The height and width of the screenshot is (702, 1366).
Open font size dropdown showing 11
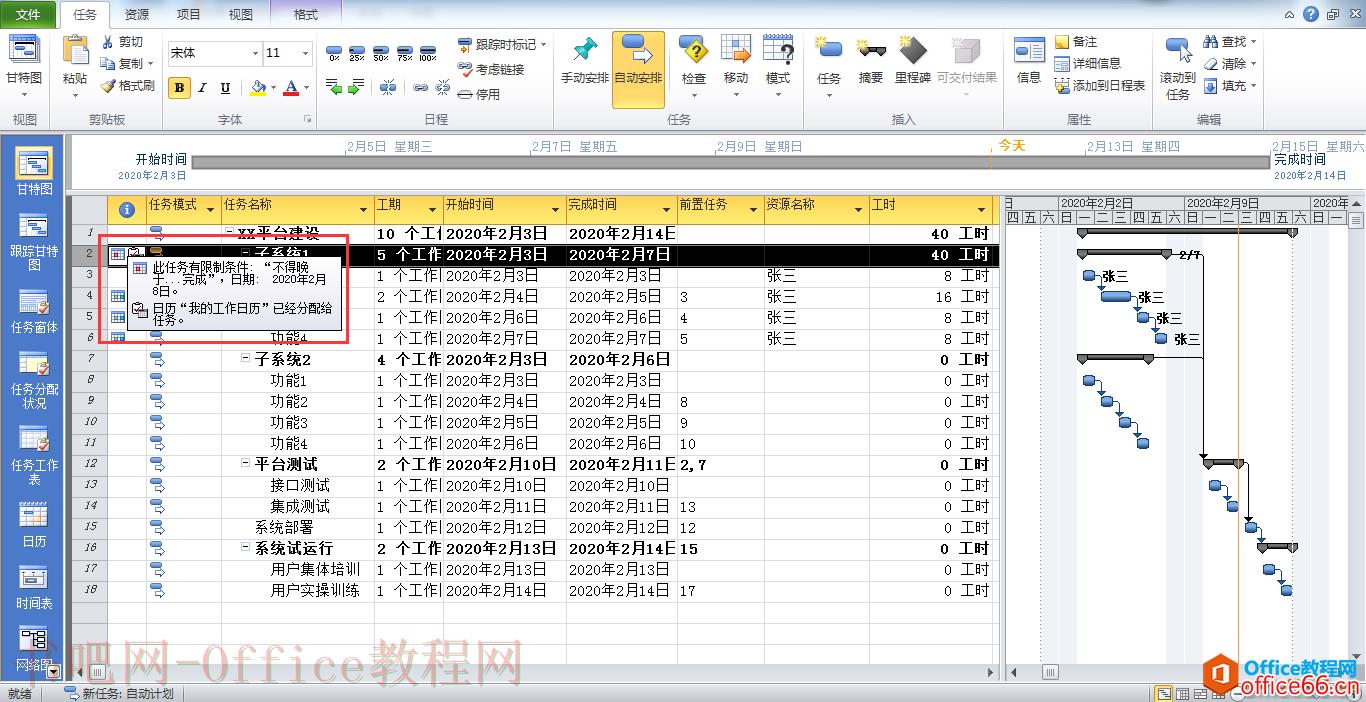(x=305, y=53)
